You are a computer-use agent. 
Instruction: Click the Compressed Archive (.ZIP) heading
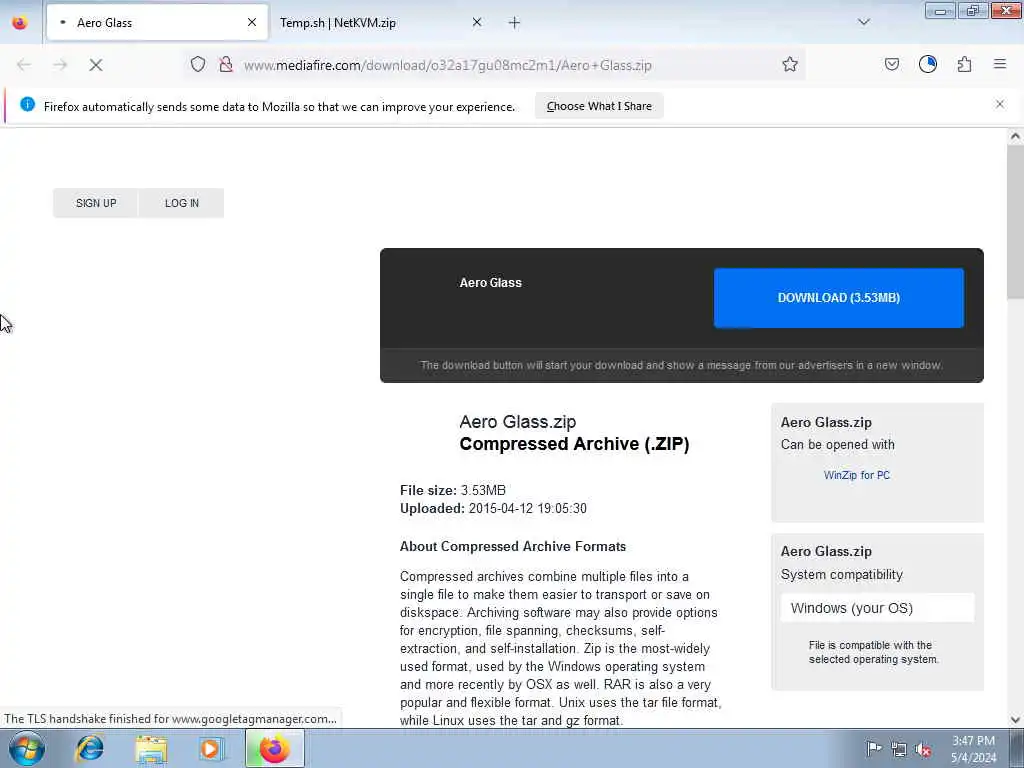click(574, 444)
